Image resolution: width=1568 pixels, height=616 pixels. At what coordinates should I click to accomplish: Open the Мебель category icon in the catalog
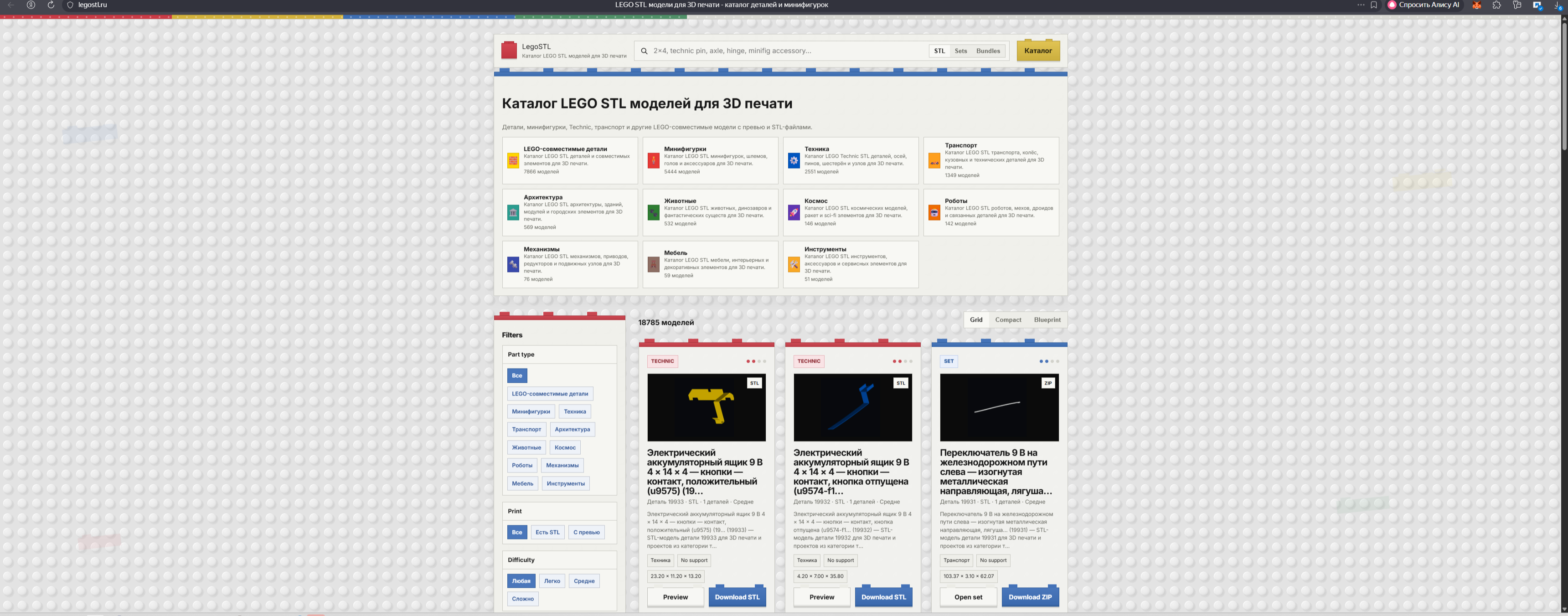(654, 264)
